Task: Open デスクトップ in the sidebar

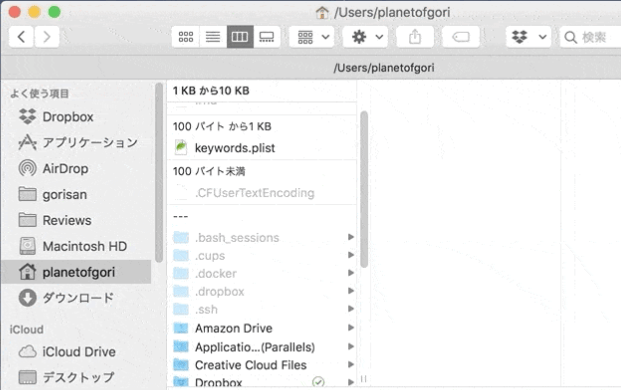Action: [x=76, y=377]
